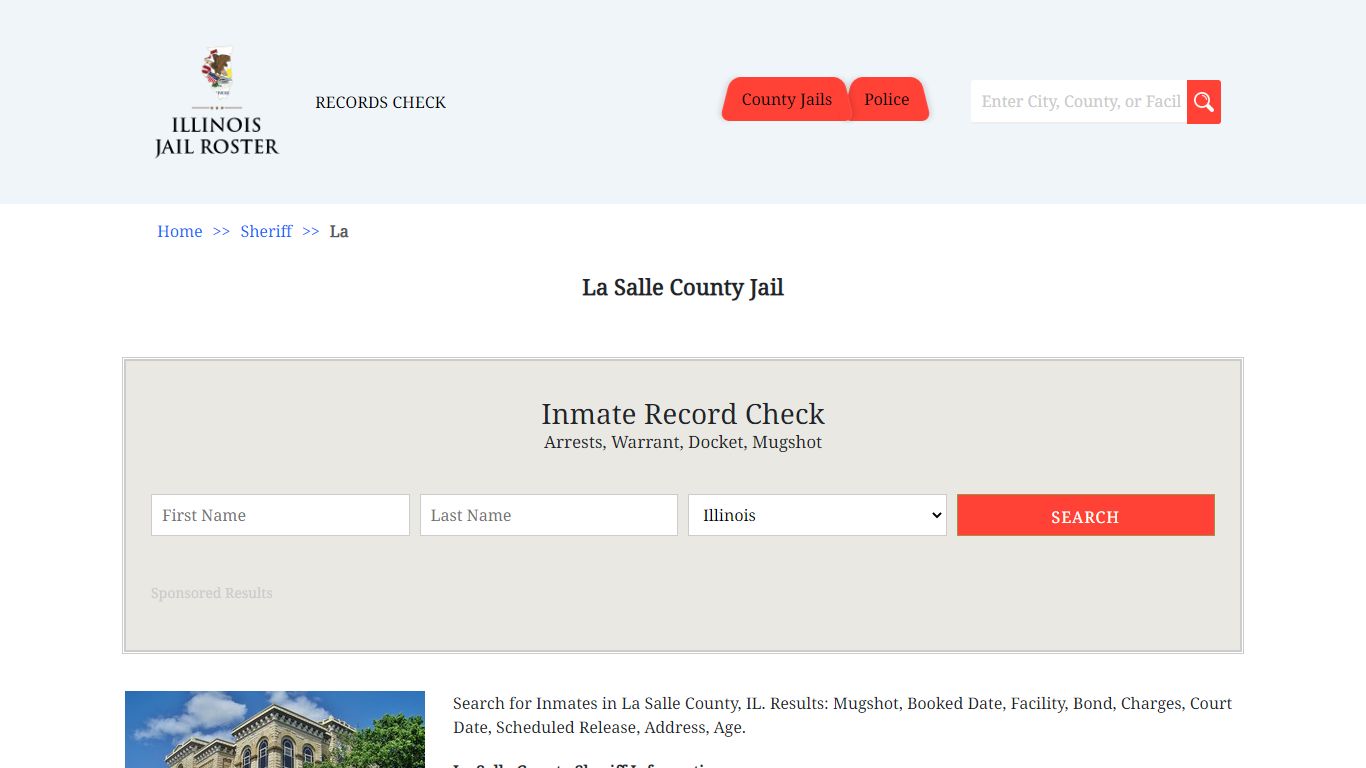1366x768 pixels.
Task: Click the courthouse building photo
Action: pyautogui.click(x=275, y=729)
